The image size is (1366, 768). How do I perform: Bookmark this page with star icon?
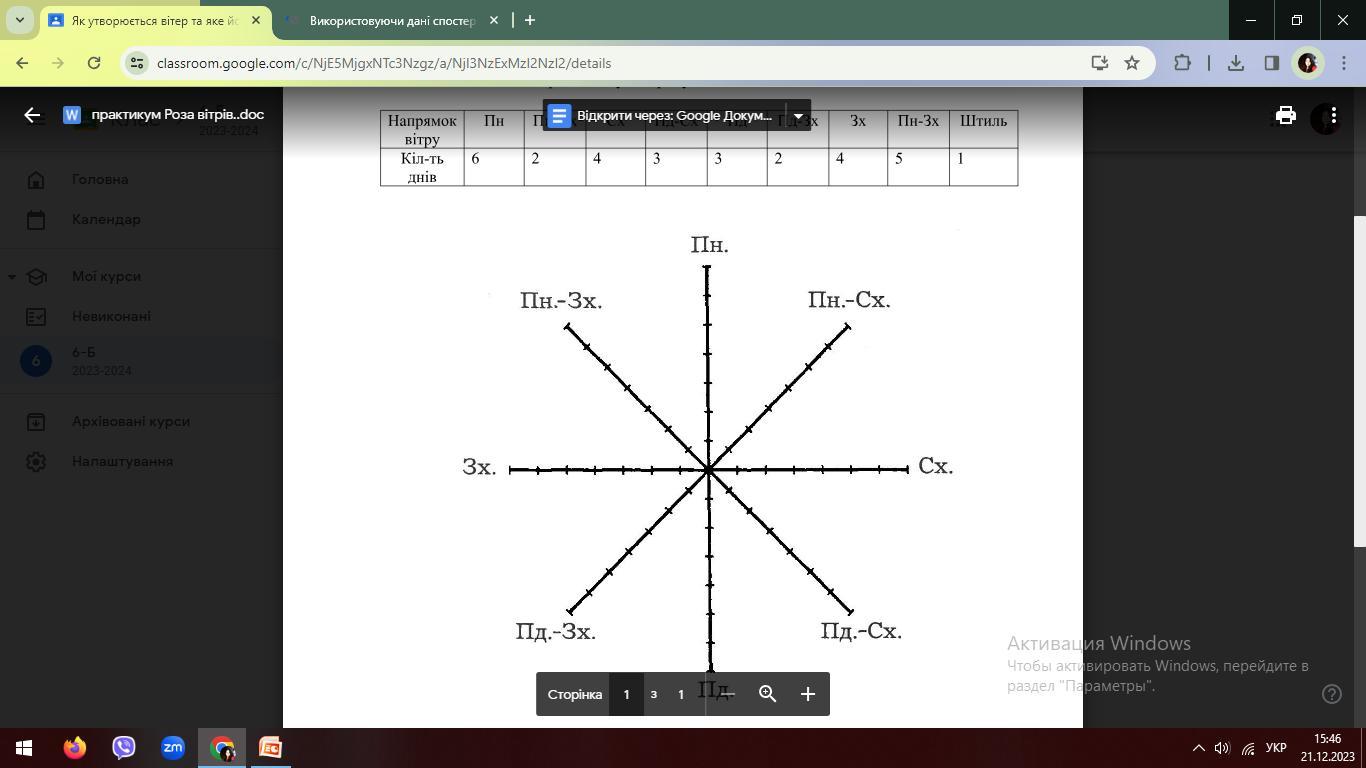[x=1132, y=63]
